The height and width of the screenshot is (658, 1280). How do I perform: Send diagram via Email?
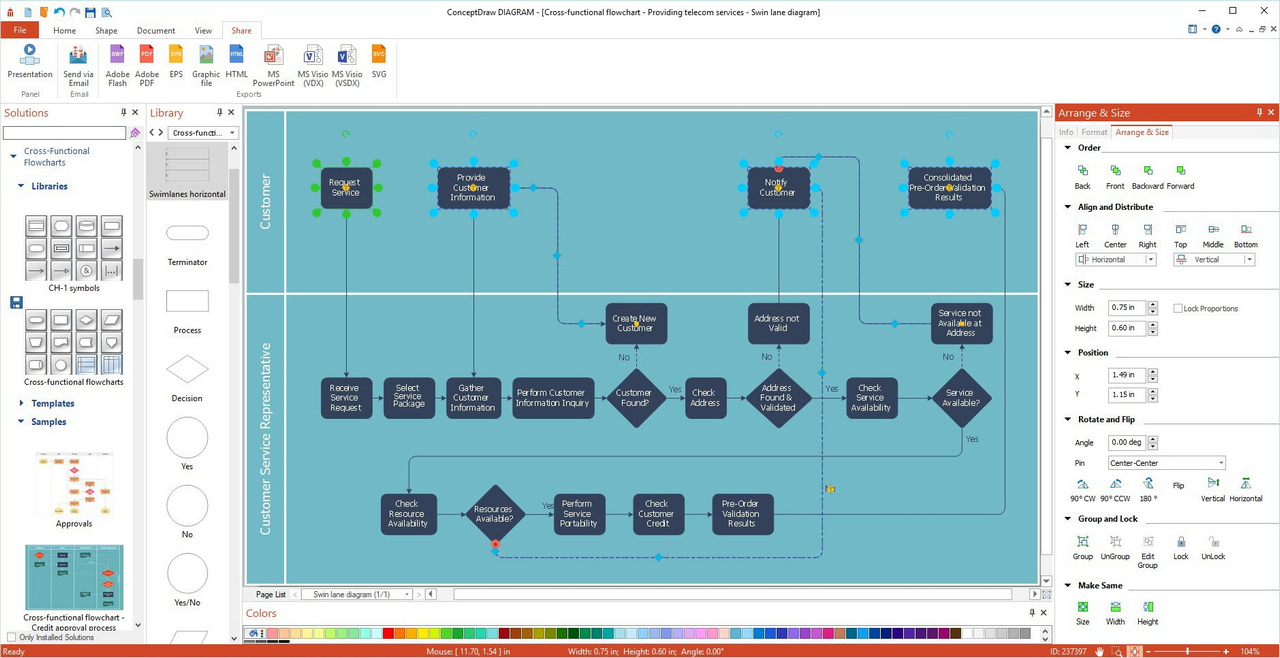point(78,66)
